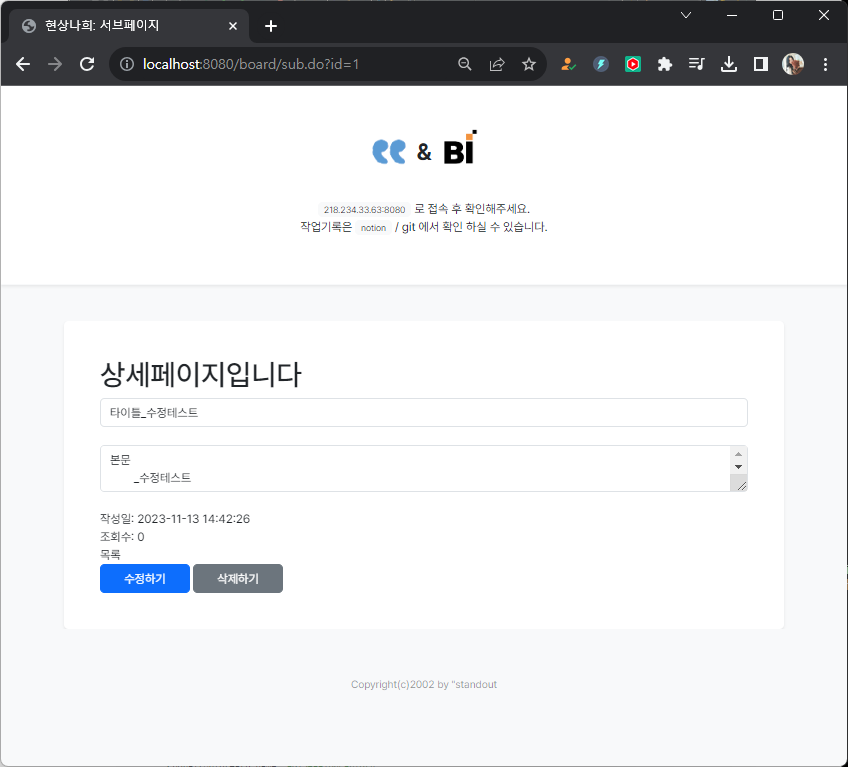View site information icon in address bar
The height and width of the screenshot is (767, 848).
127,64
